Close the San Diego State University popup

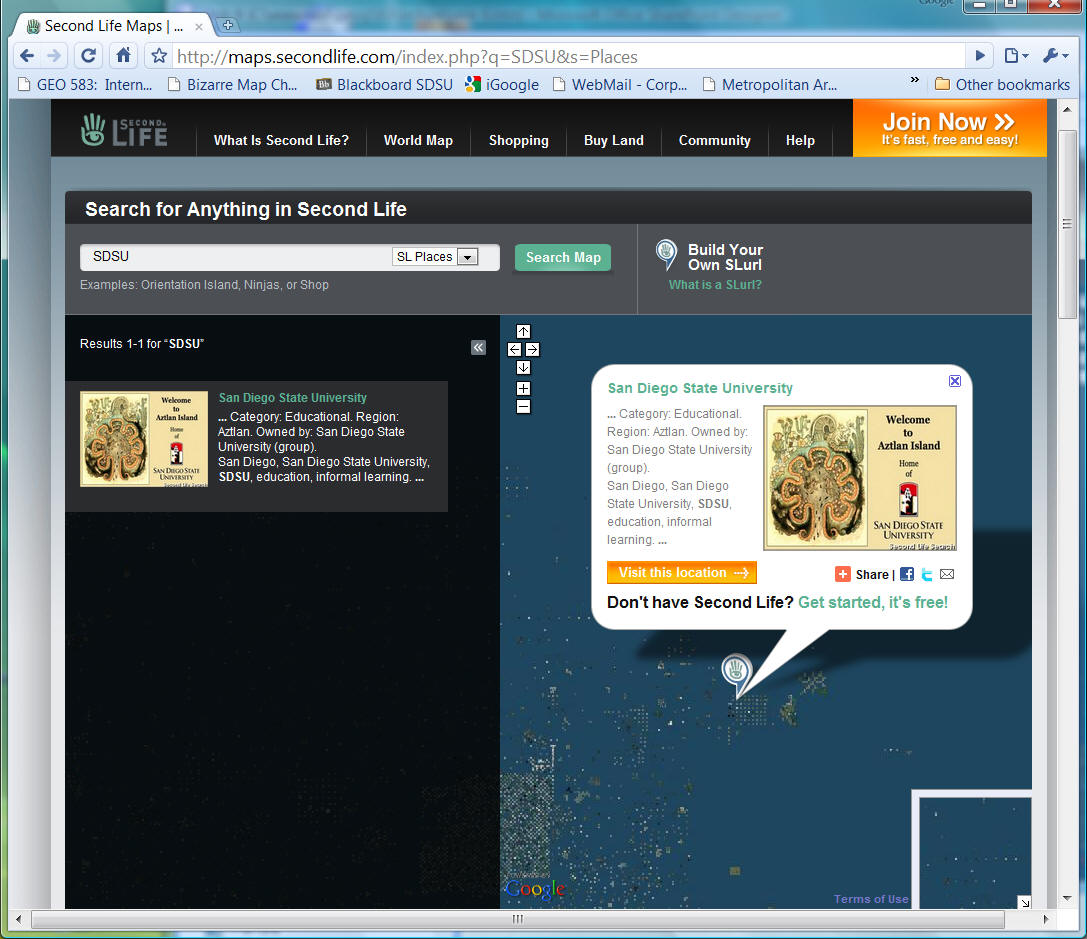click(x=955, y=381)
